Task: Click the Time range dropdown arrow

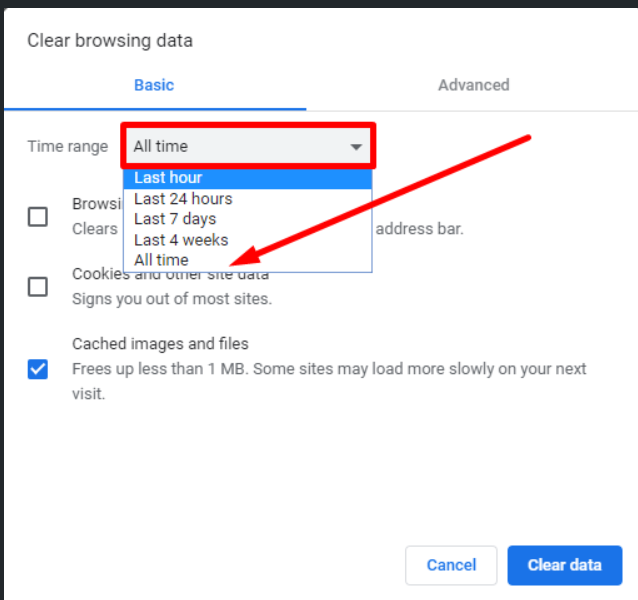Action: 355,147
